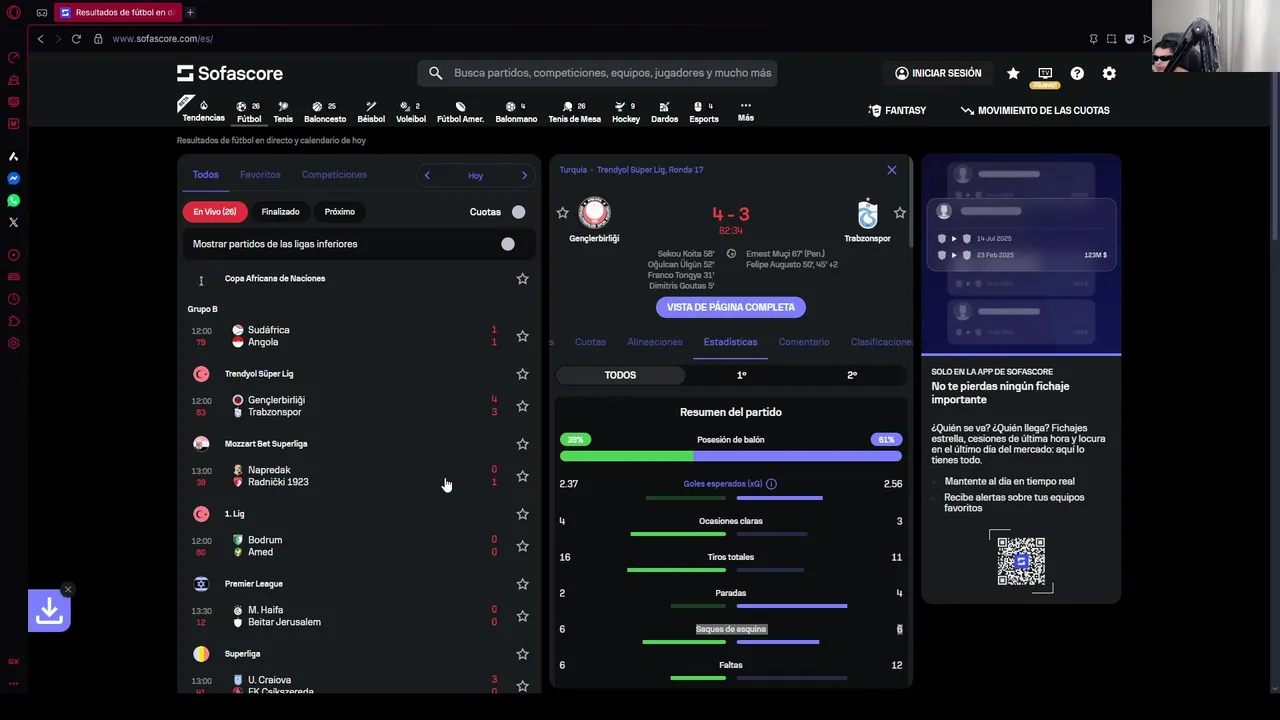The height and width of the screenshot is (720, 1280).
Task: Open the Fantasy link
Action: click(x=897, y=111)
